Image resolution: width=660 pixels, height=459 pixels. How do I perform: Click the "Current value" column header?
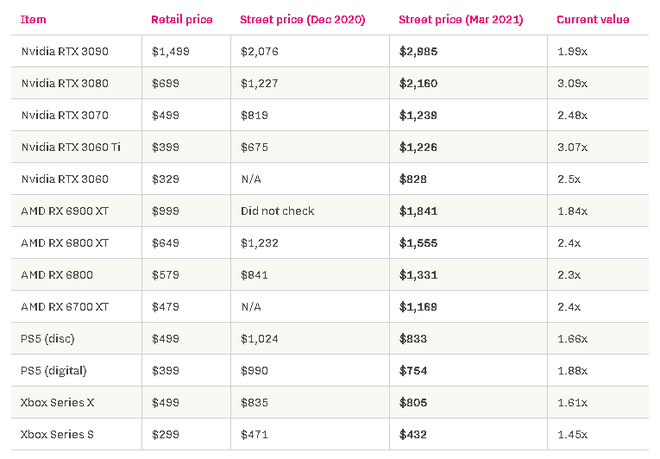pos(592,19)
